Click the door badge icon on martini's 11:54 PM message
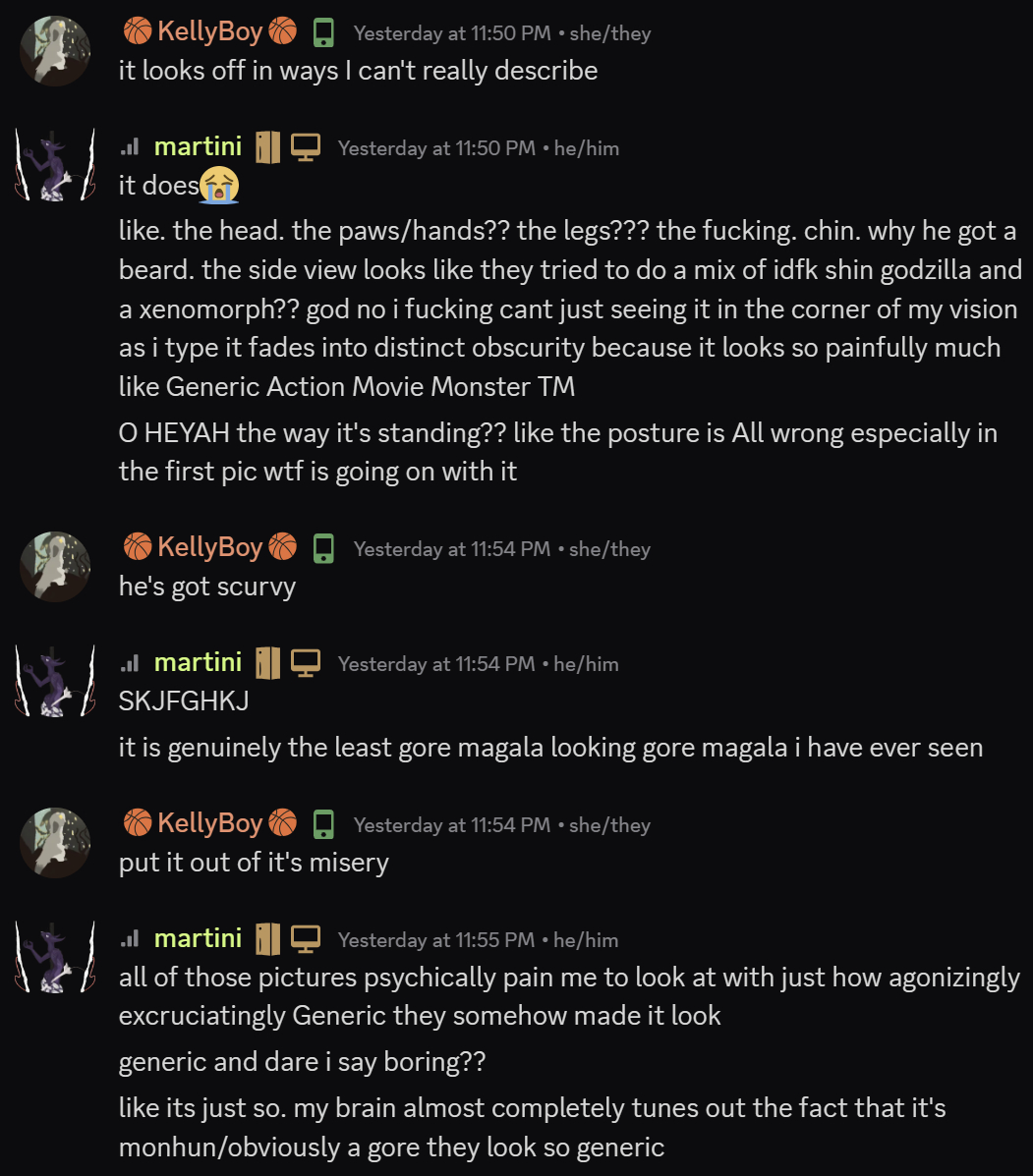Screen dimensions: 1033x1176 (x=267, y=663)
